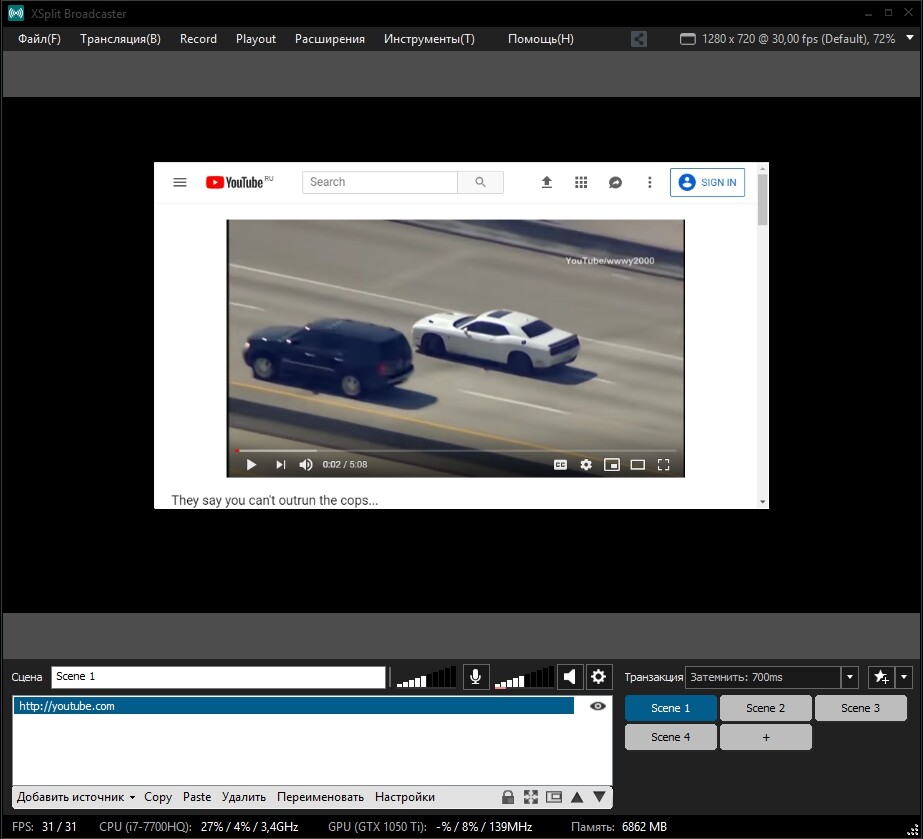Click the source layout picture-in-picture icon
The height and width of the screenshot is (839, 923).
pyautogui.click(x=554, y=797)
